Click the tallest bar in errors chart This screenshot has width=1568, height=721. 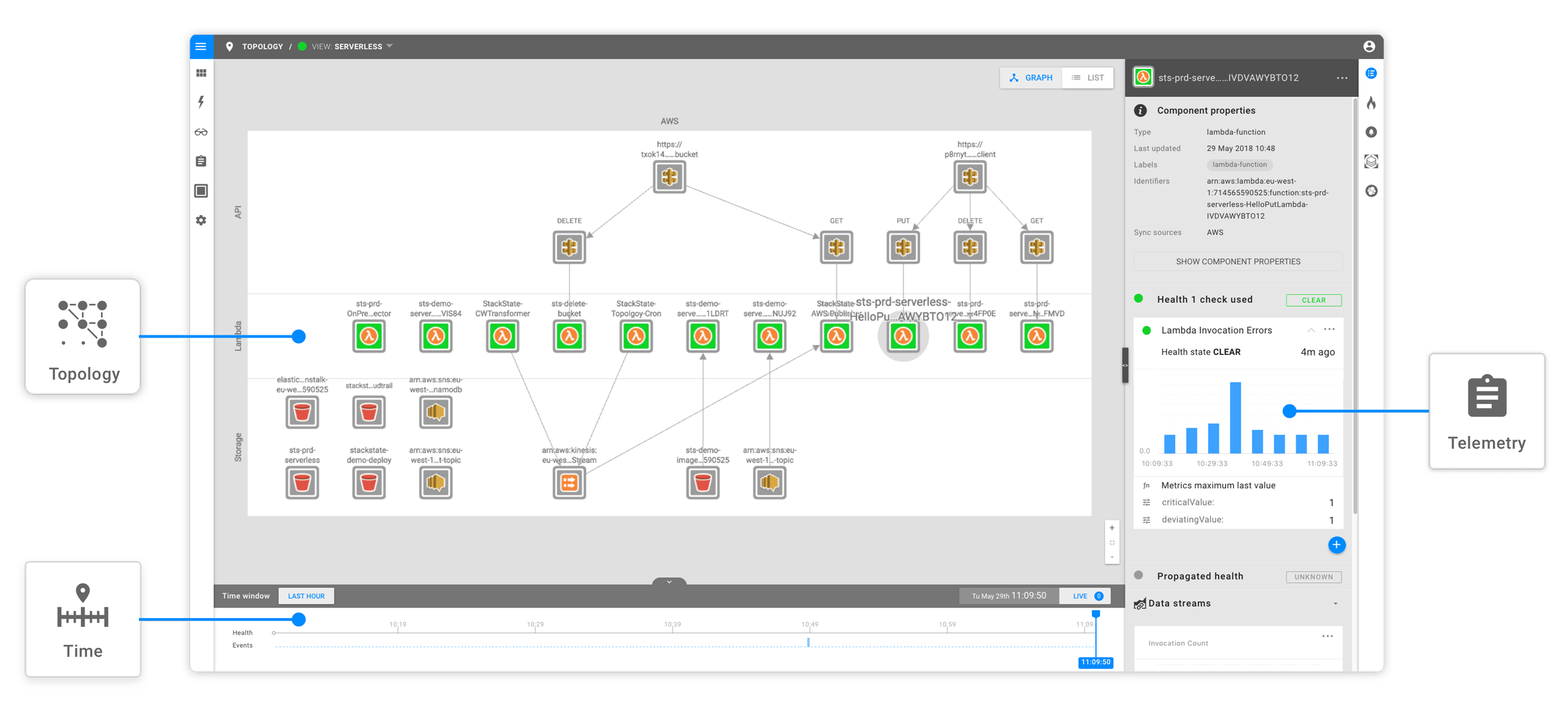click(1236, 418)
